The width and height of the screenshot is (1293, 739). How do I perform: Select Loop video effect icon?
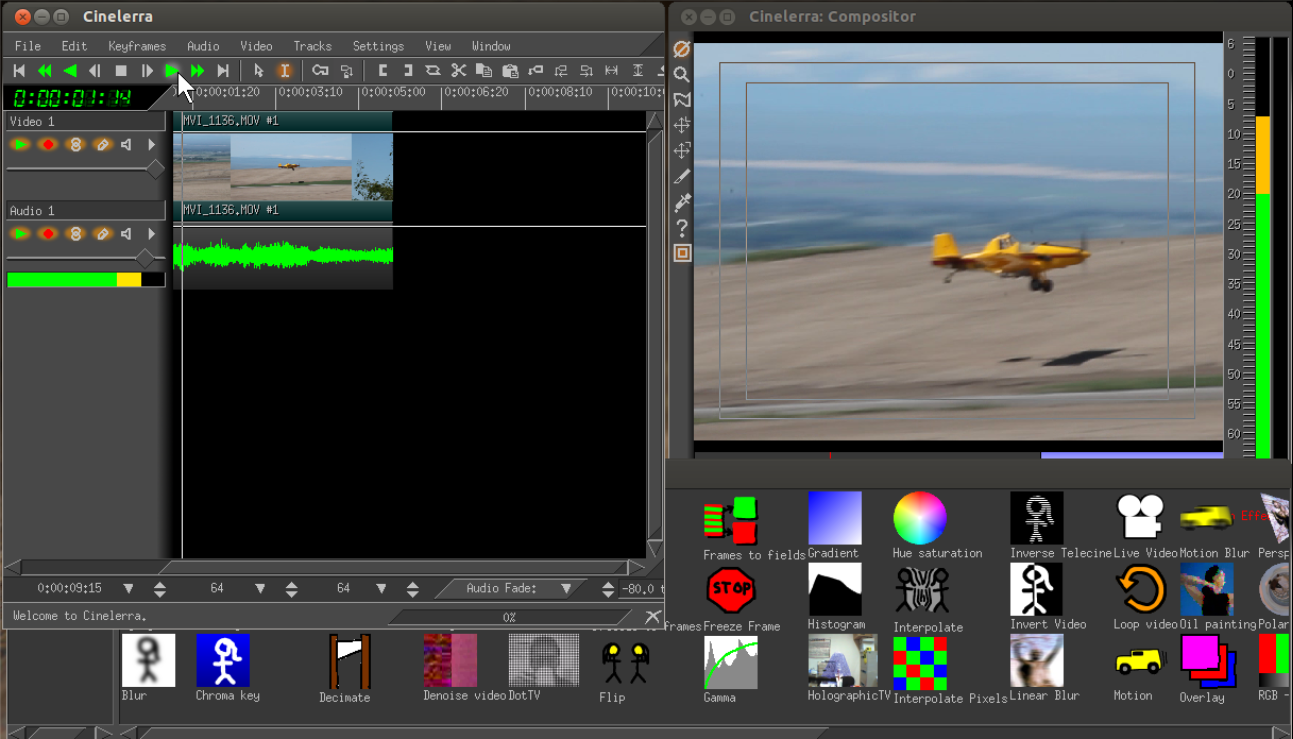pos(1142,589)
